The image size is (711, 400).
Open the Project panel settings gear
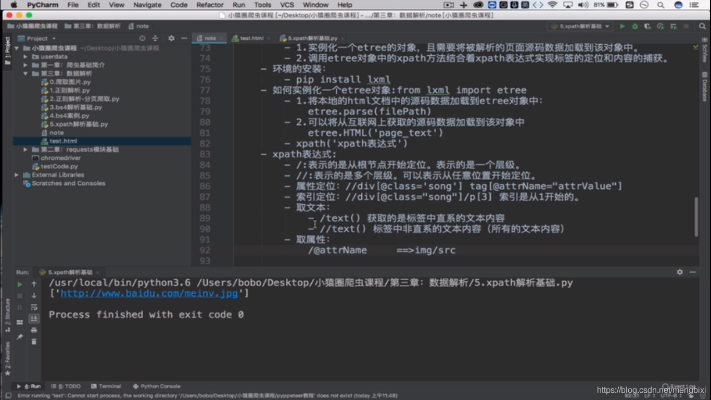point(171,39)
